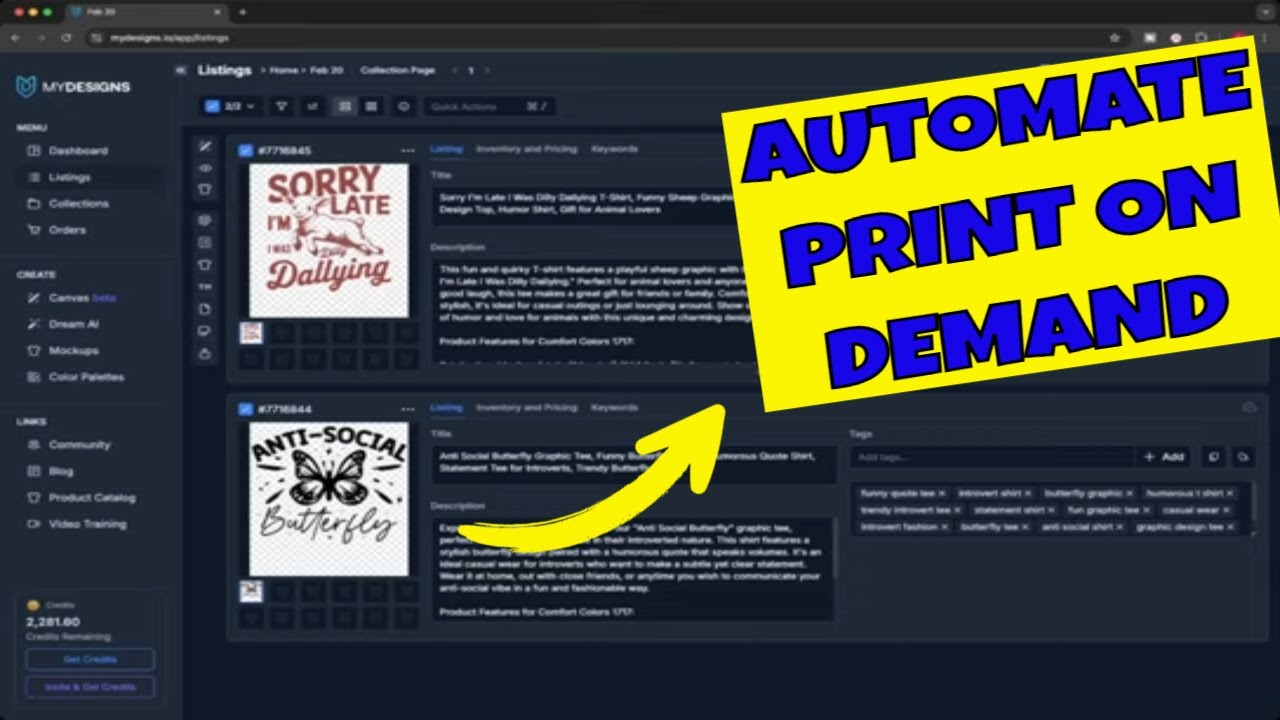The width and height of the screenshot is (1280, 720).
Task: Click the MyDesigns logo
Action: 73,87
